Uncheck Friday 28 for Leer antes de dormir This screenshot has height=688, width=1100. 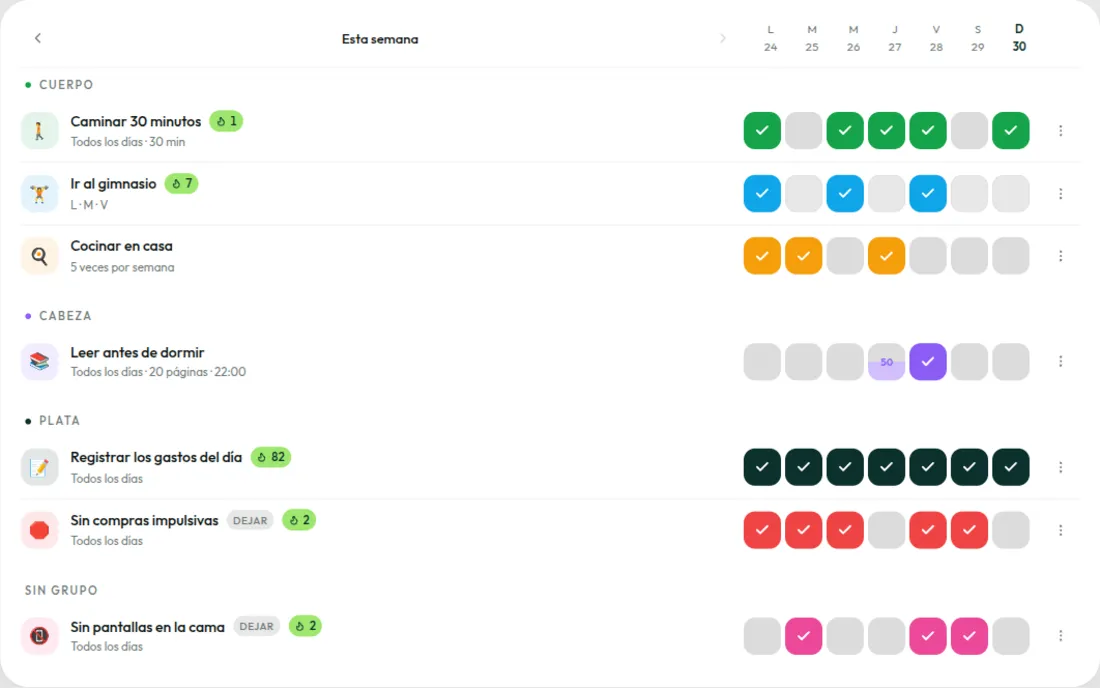click(x=928, y=361)
